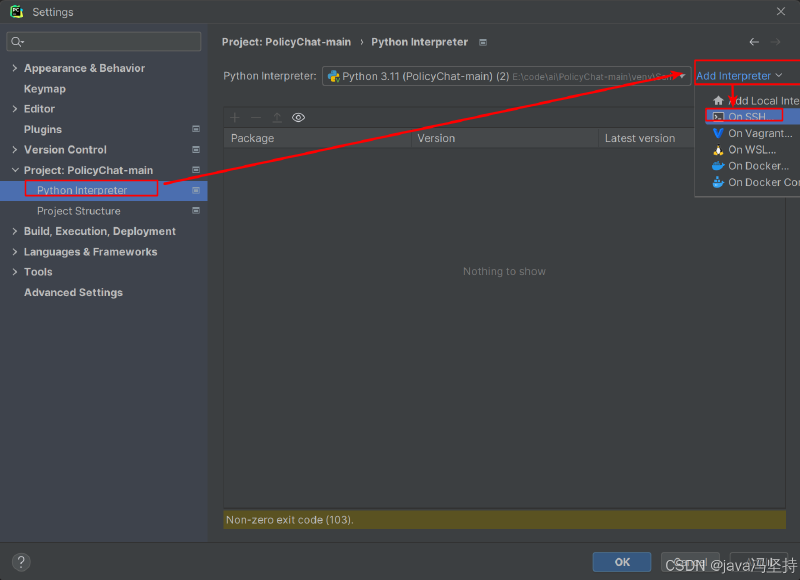Click the icon next to Python Interpreter breadcrumb
Viewport: 800px width, 580px height.
pyautogui.click(x=483, y=42)
